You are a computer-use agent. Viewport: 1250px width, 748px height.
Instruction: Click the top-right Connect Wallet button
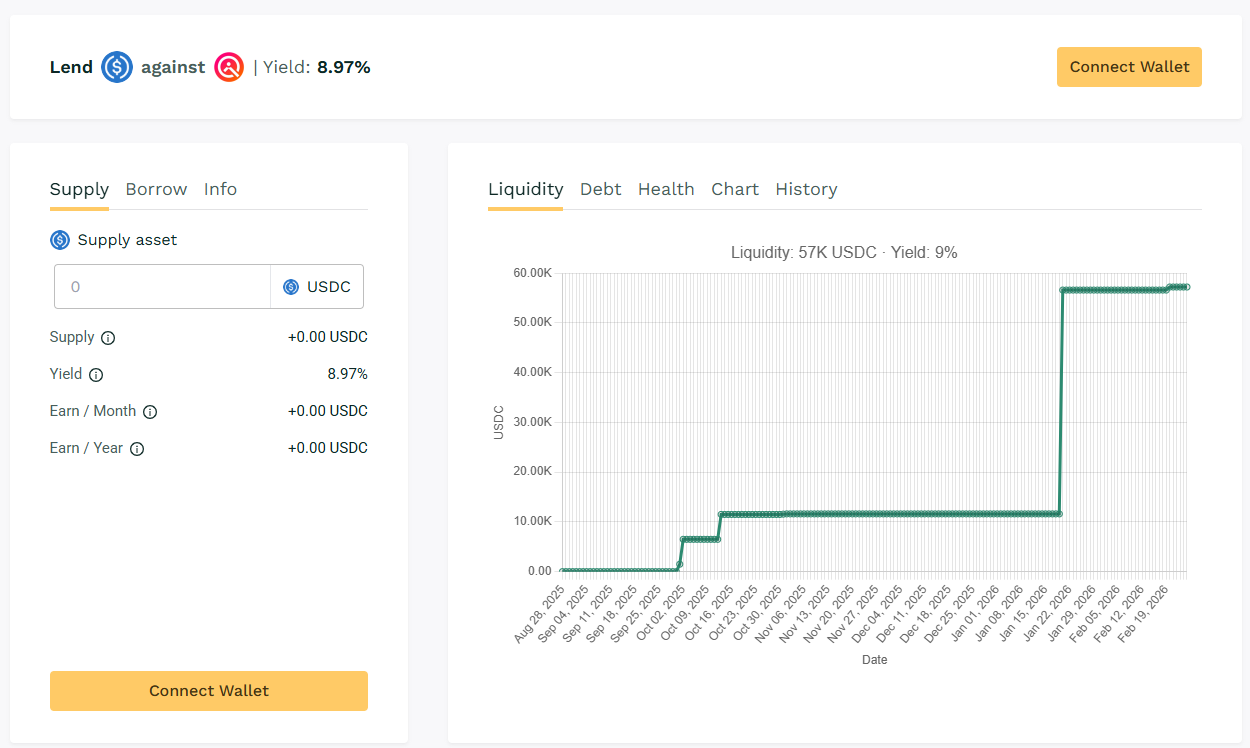tap(1129, 67)
